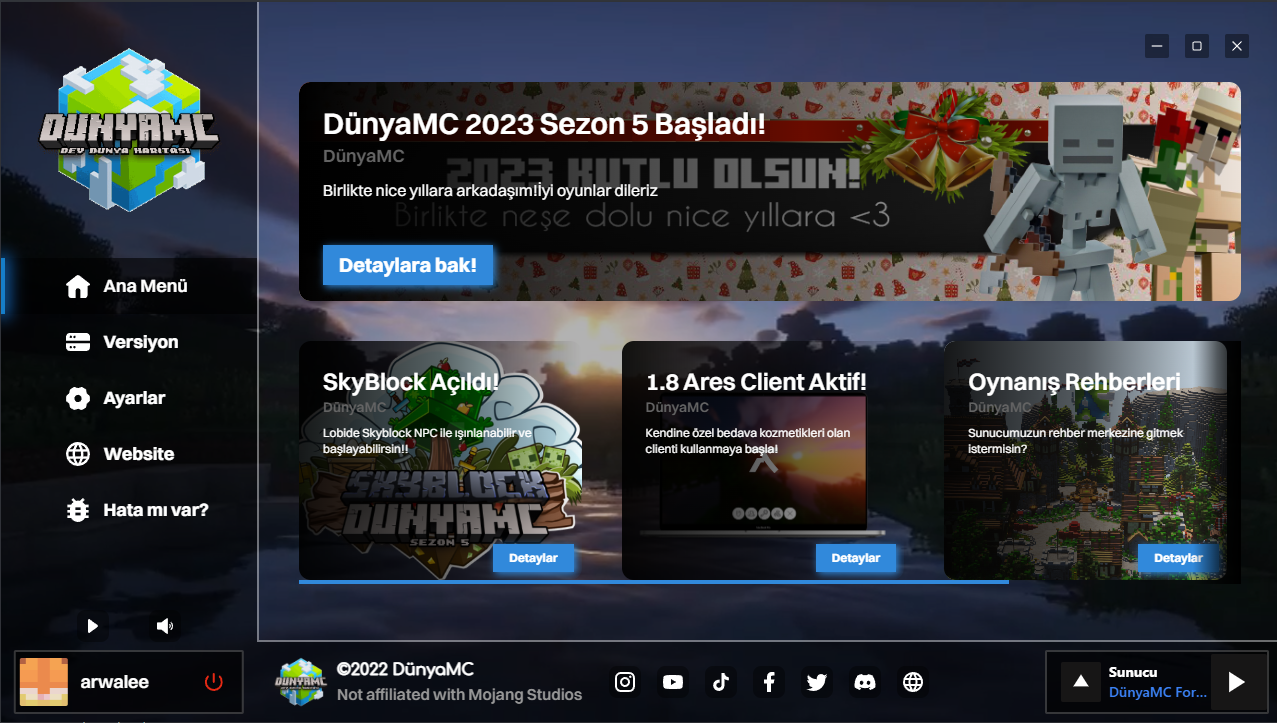Click the DünyaMC logo in sidebar
This screenshot has width=1277, height=723.
(x=128, y=129)
